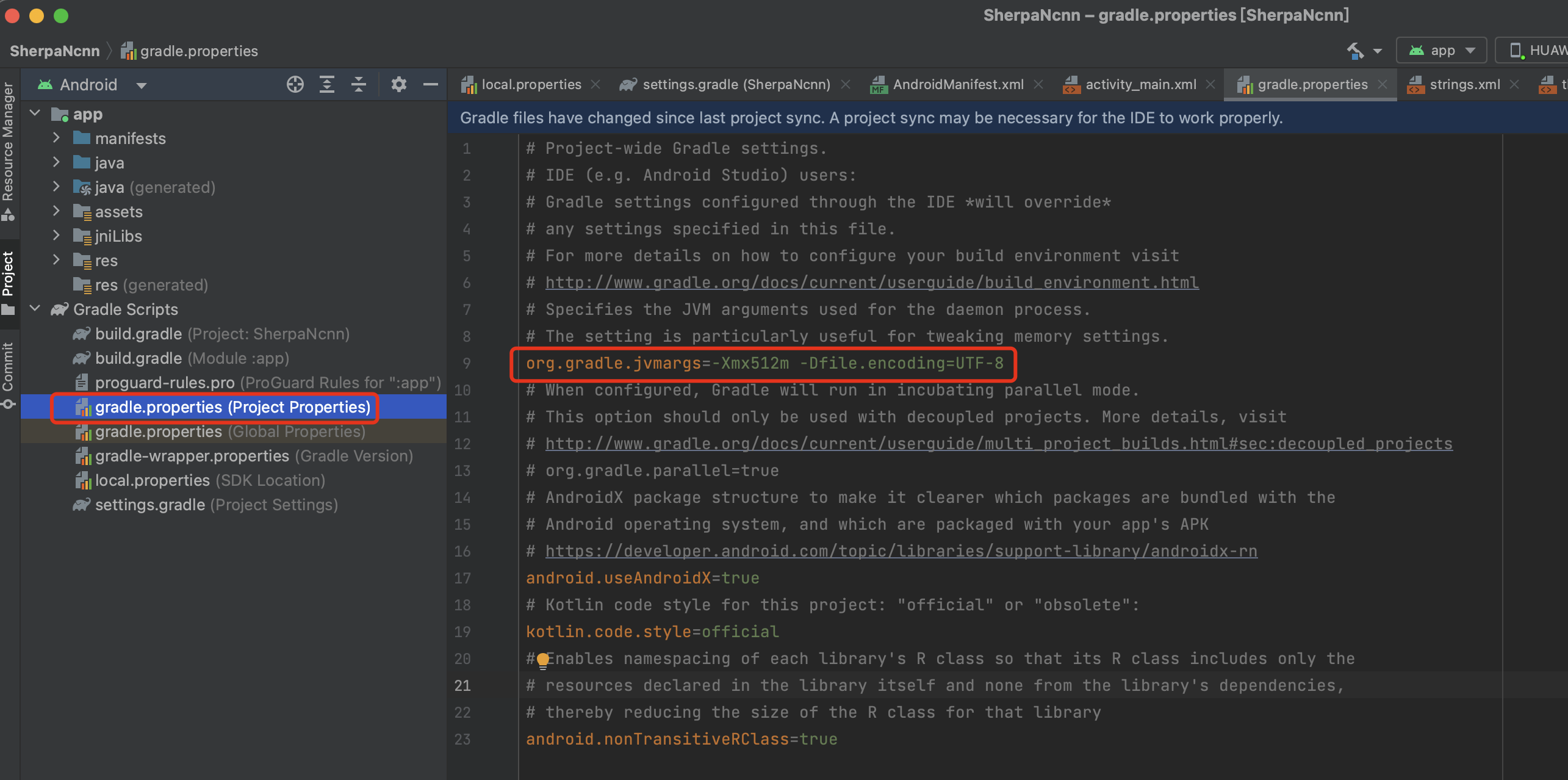The height and width of the screenshot is (780, 1568).
Task: Open the Commit tool window
Action: (x=9, y=375)
